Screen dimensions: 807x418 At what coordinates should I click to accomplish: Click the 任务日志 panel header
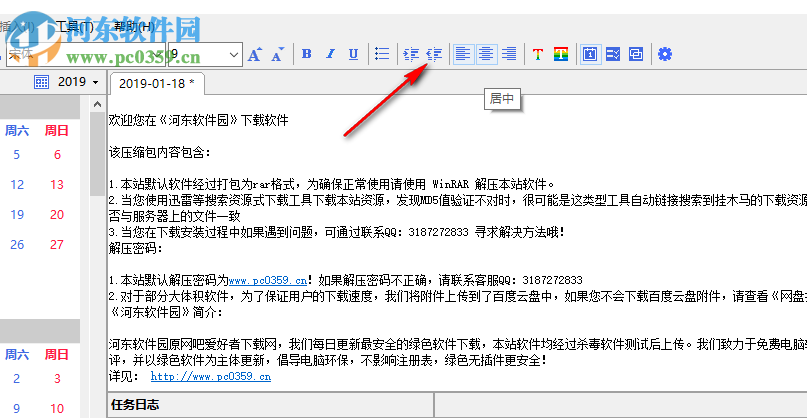271,405
